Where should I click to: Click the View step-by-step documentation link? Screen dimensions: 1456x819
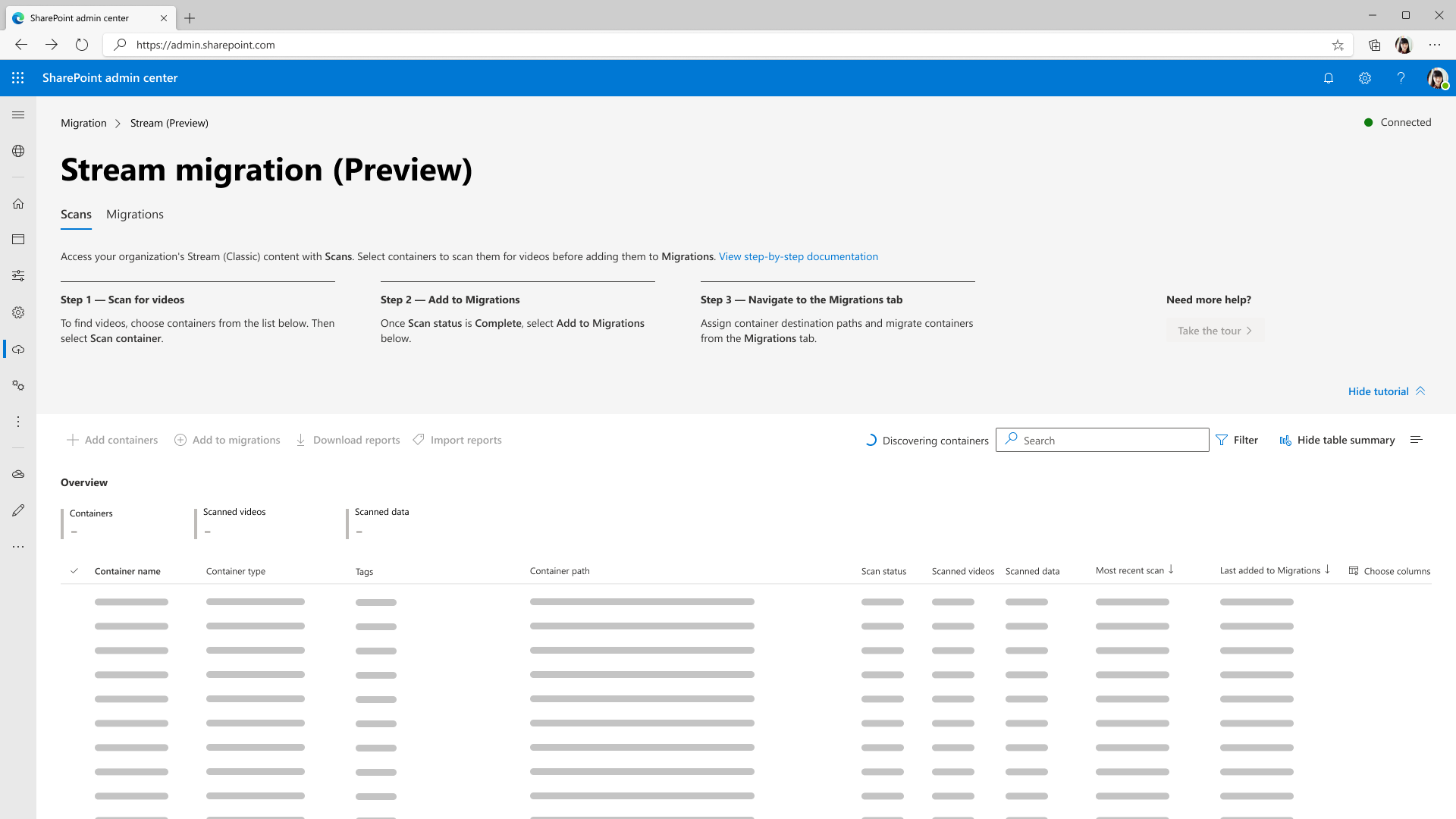(798, 256)
